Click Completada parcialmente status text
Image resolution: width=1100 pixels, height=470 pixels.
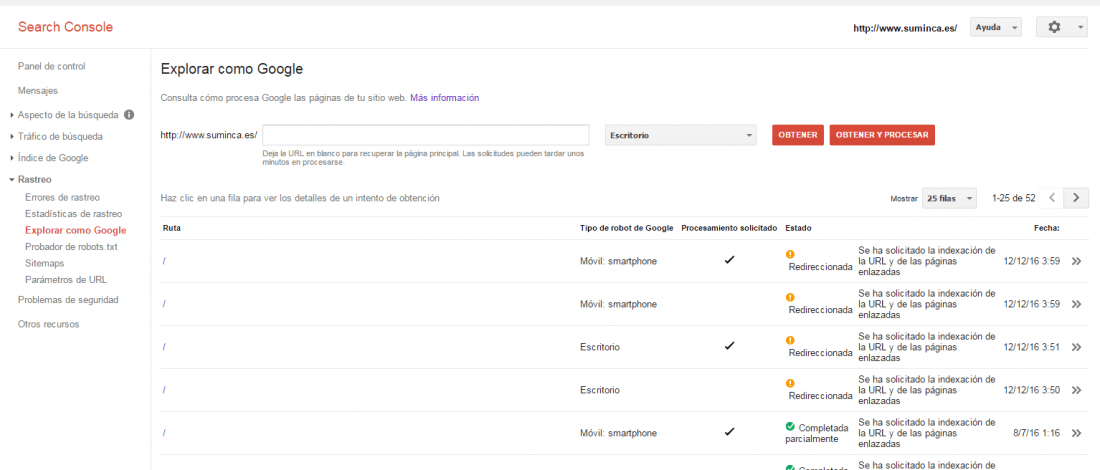tap(817, 434)
